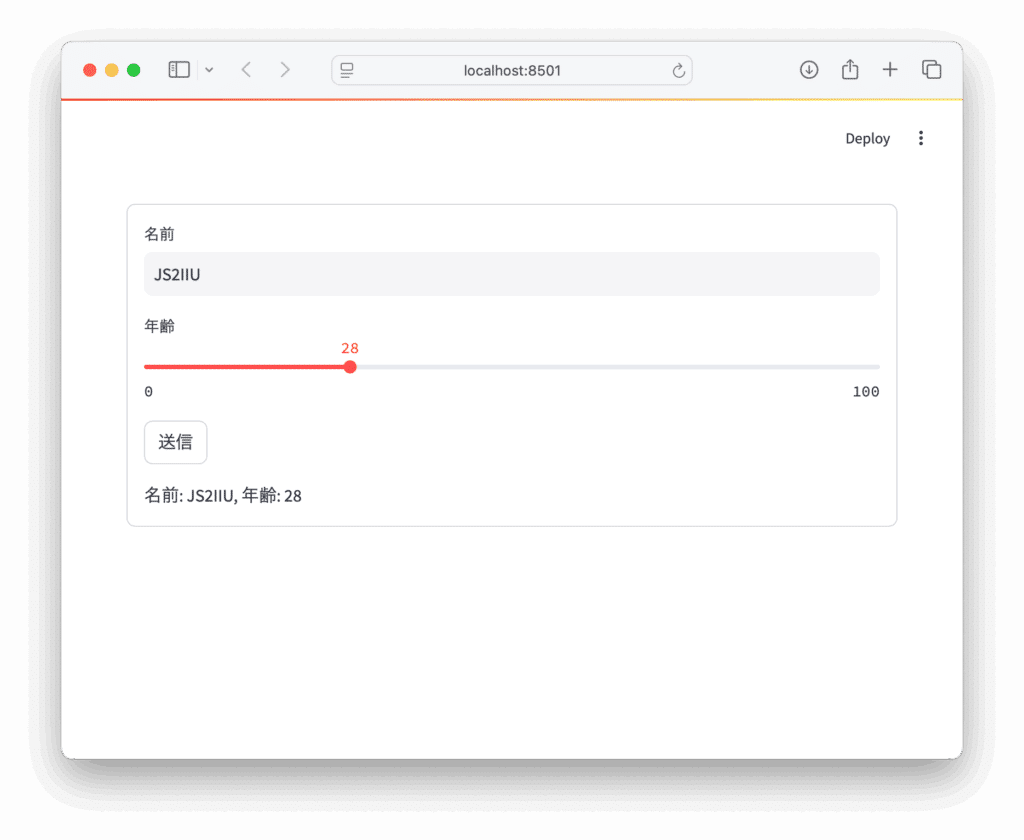Expand the sidebar chevron next to sidebar icon

[x=209, y=69]
